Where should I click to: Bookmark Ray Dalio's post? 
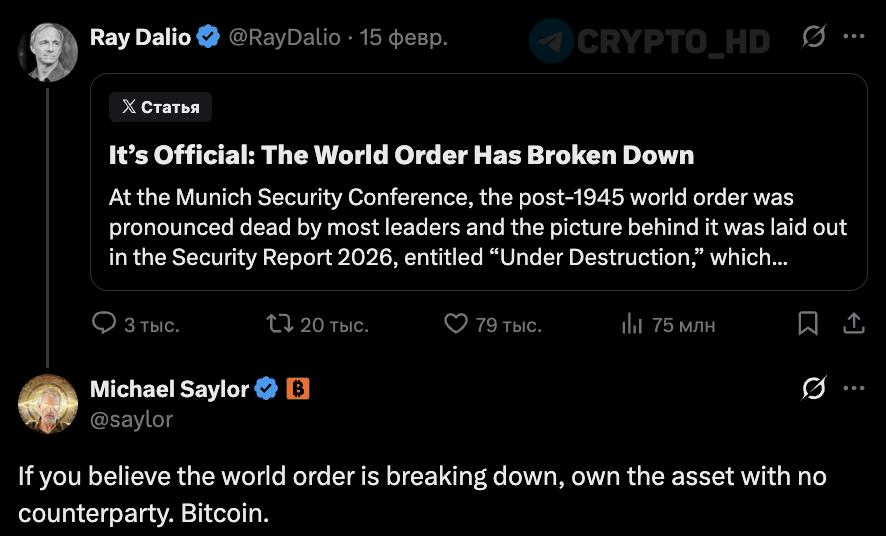(x=808, y=324)
